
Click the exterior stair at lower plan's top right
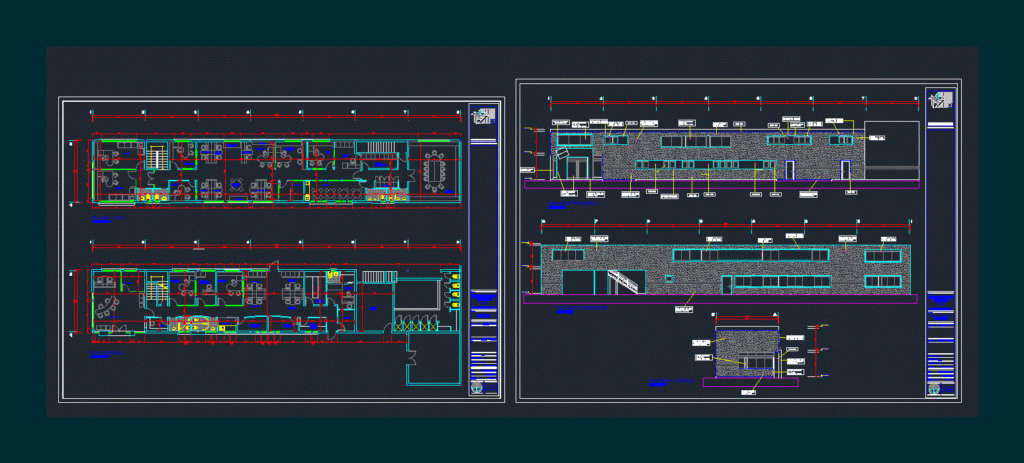tap(378, 277)
